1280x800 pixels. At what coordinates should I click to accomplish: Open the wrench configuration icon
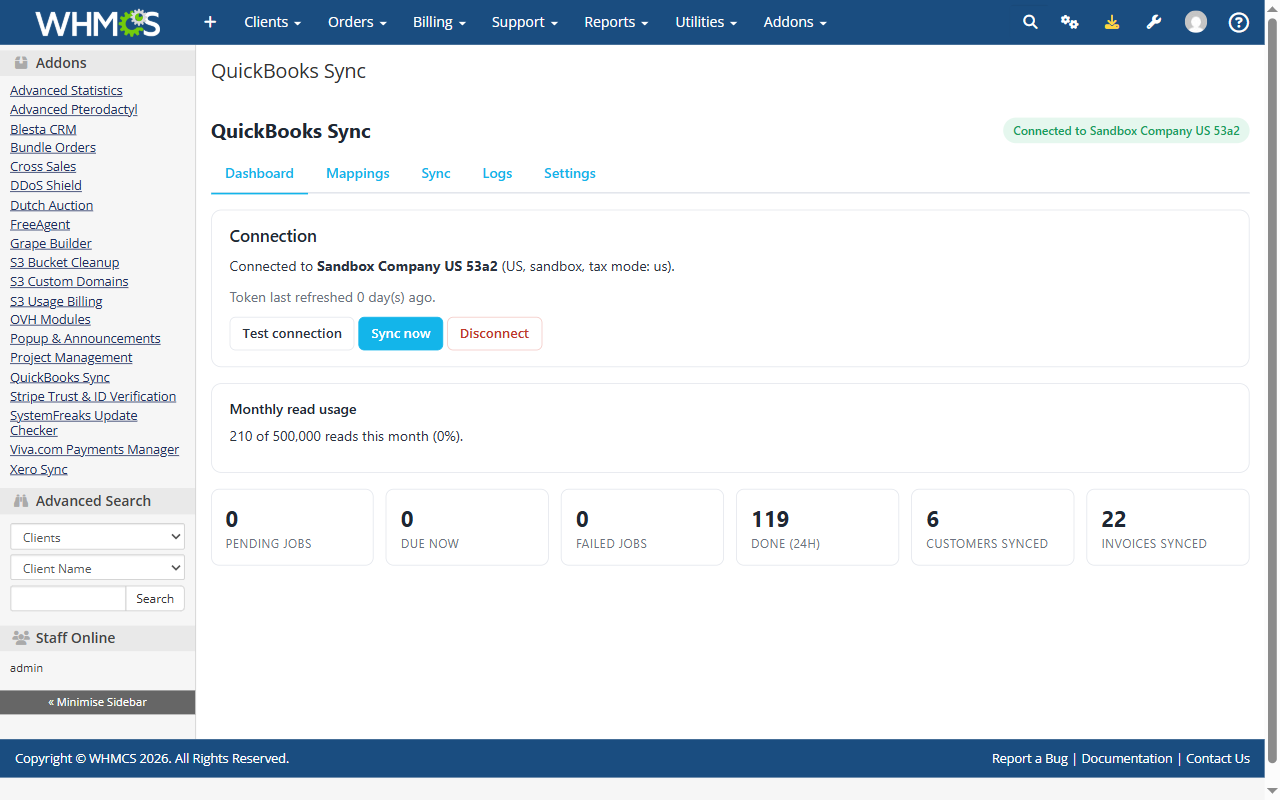[1154, 22]
